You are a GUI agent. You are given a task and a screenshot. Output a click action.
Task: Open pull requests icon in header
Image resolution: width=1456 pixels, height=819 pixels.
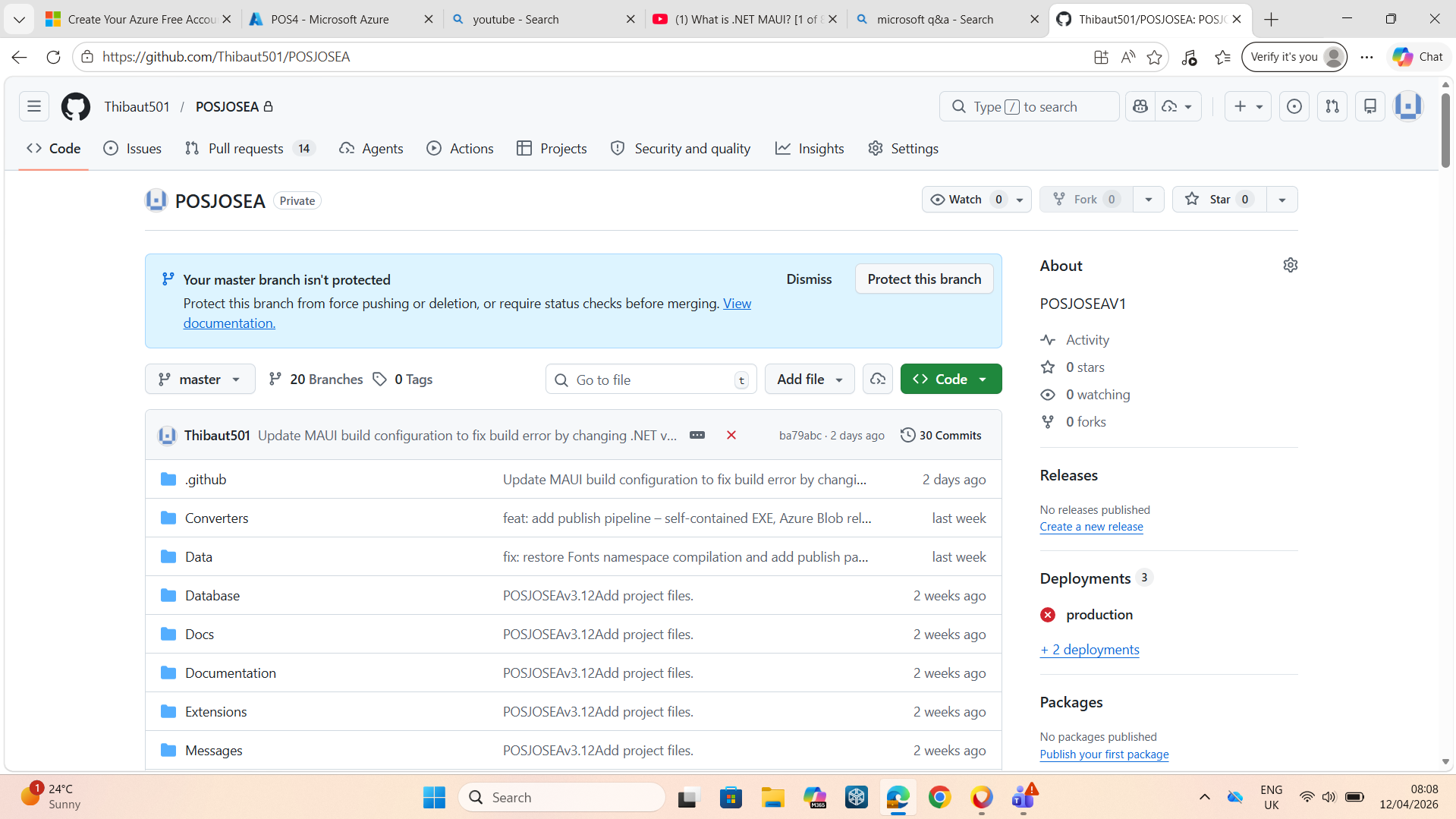[1332, 107]
